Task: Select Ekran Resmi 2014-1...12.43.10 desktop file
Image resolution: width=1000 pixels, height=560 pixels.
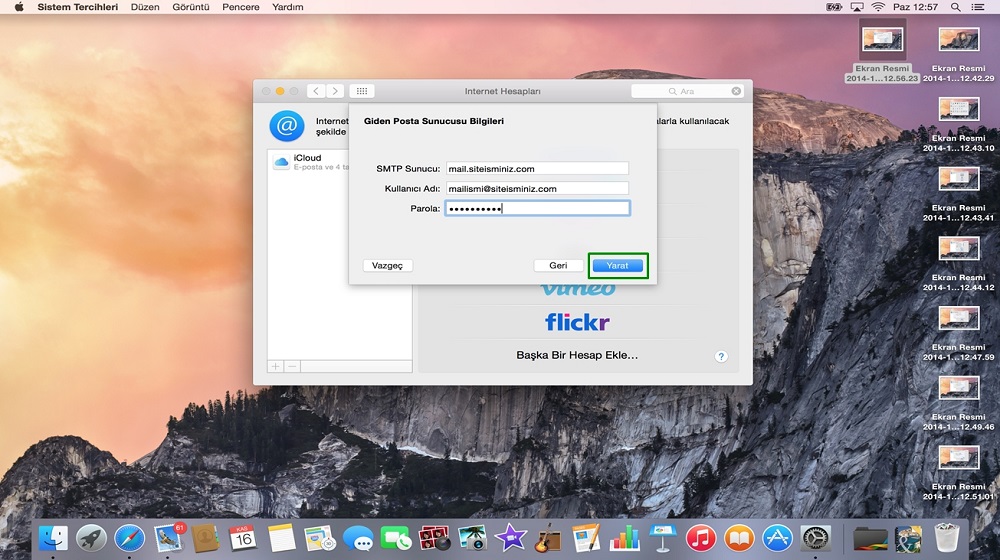Action: point(959,124)
